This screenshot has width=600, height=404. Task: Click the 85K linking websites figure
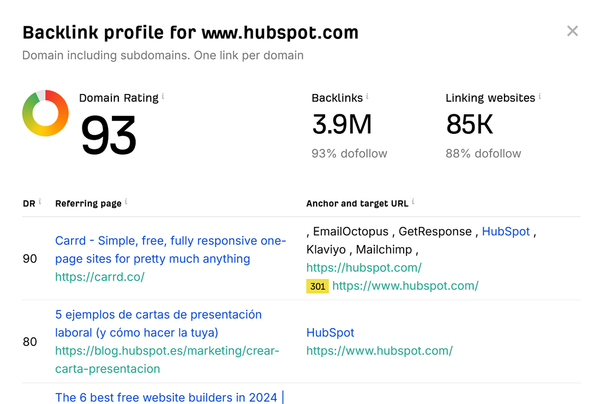pos(469,124)
